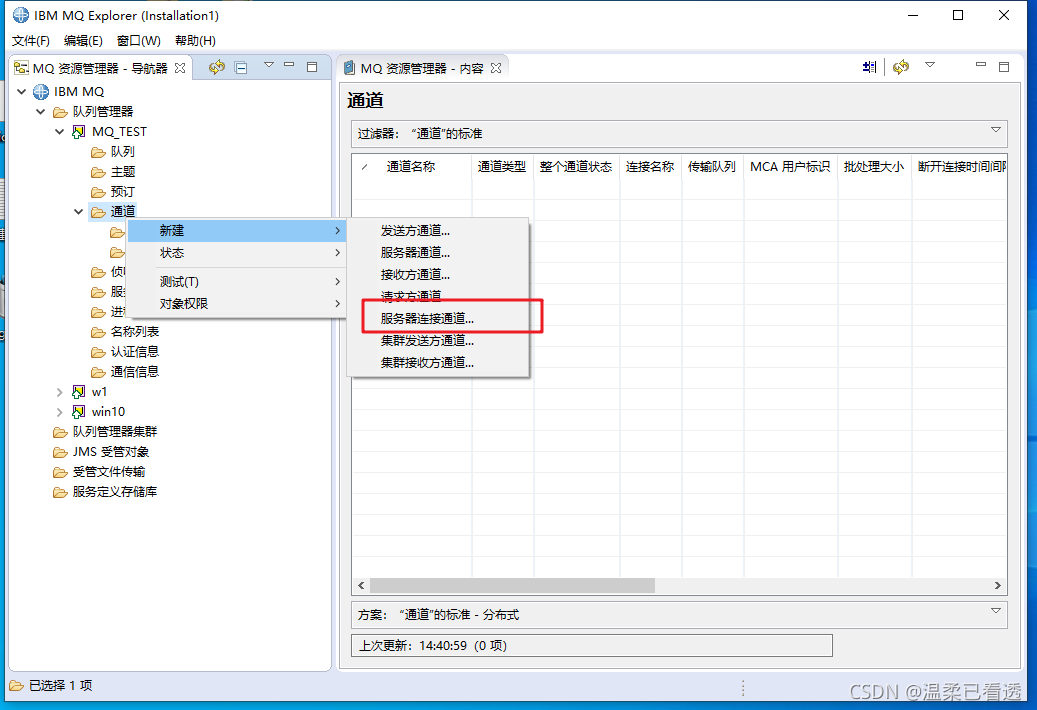Minimize the content panel
The width and height of the screenshot is (1037, 710).
pos(981,65)
